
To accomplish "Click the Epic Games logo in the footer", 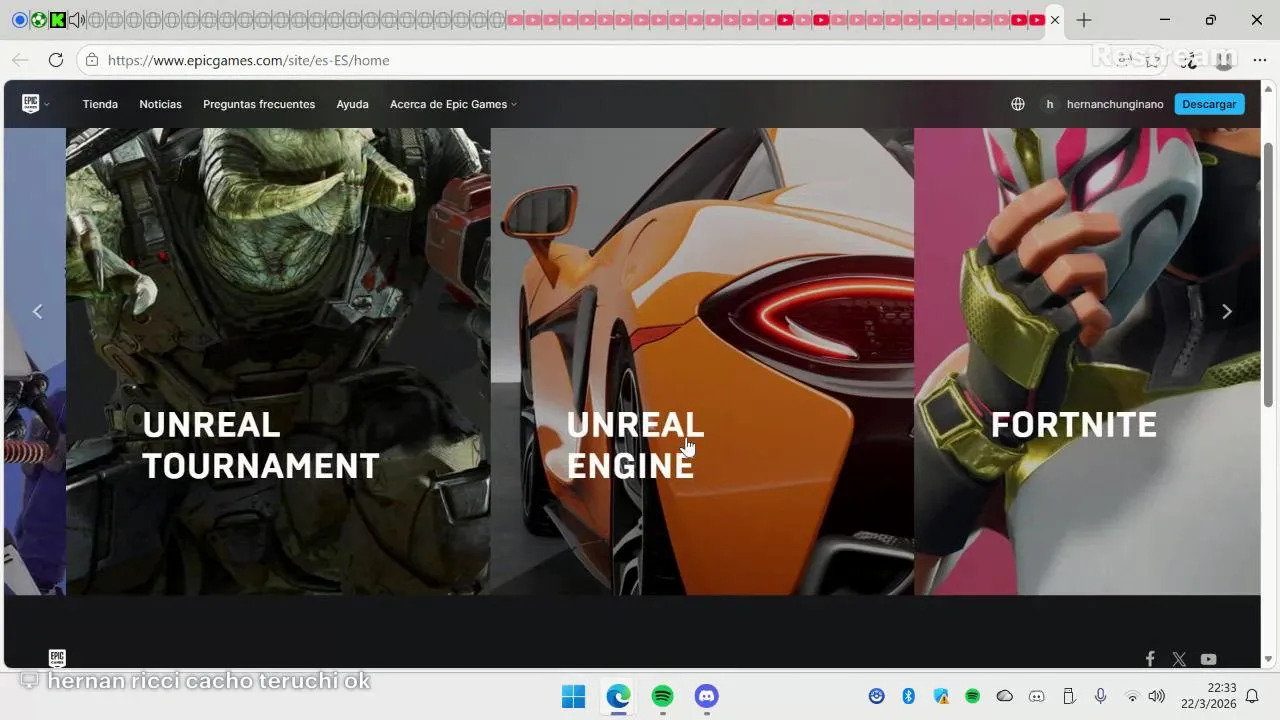I will tap(57, 658).
